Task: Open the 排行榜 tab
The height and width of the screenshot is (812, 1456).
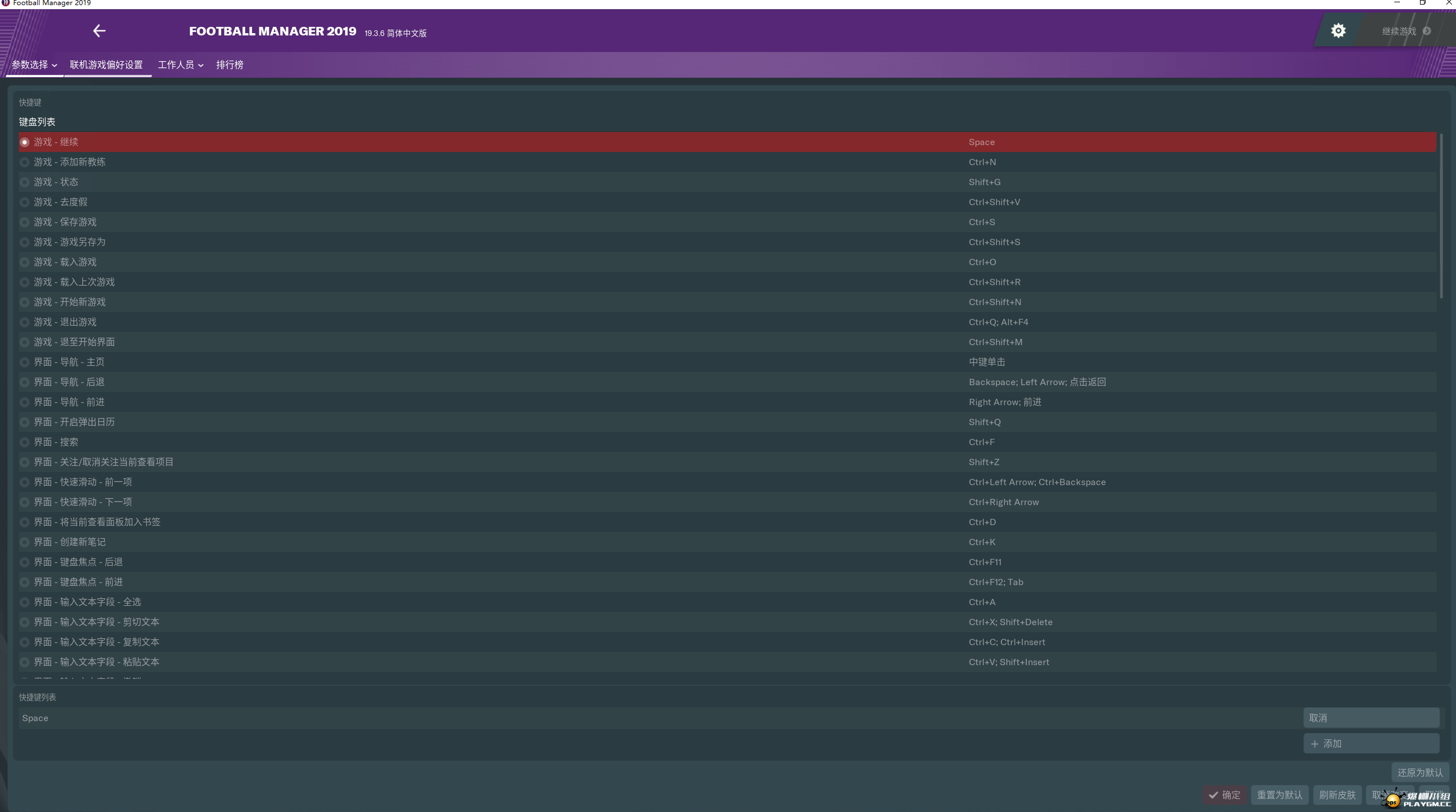Action: pyautogui.click(x=230, y=65)
